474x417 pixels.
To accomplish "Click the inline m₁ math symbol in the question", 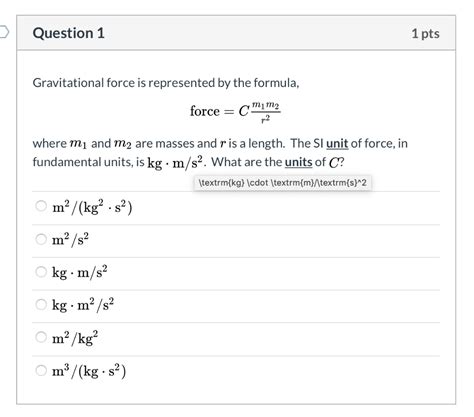I will tap(79, 144).
